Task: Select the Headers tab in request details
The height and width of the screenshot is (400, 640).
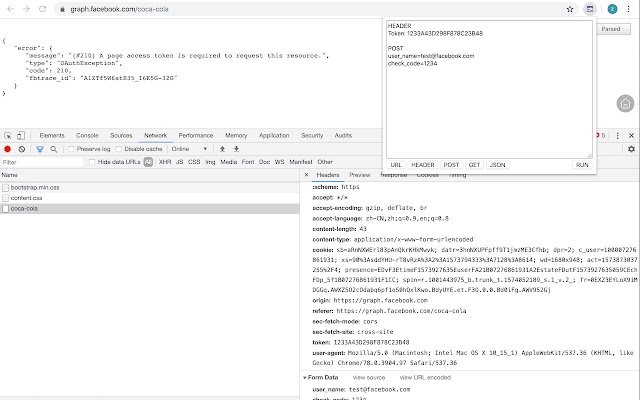Action: tap(328, 175)
